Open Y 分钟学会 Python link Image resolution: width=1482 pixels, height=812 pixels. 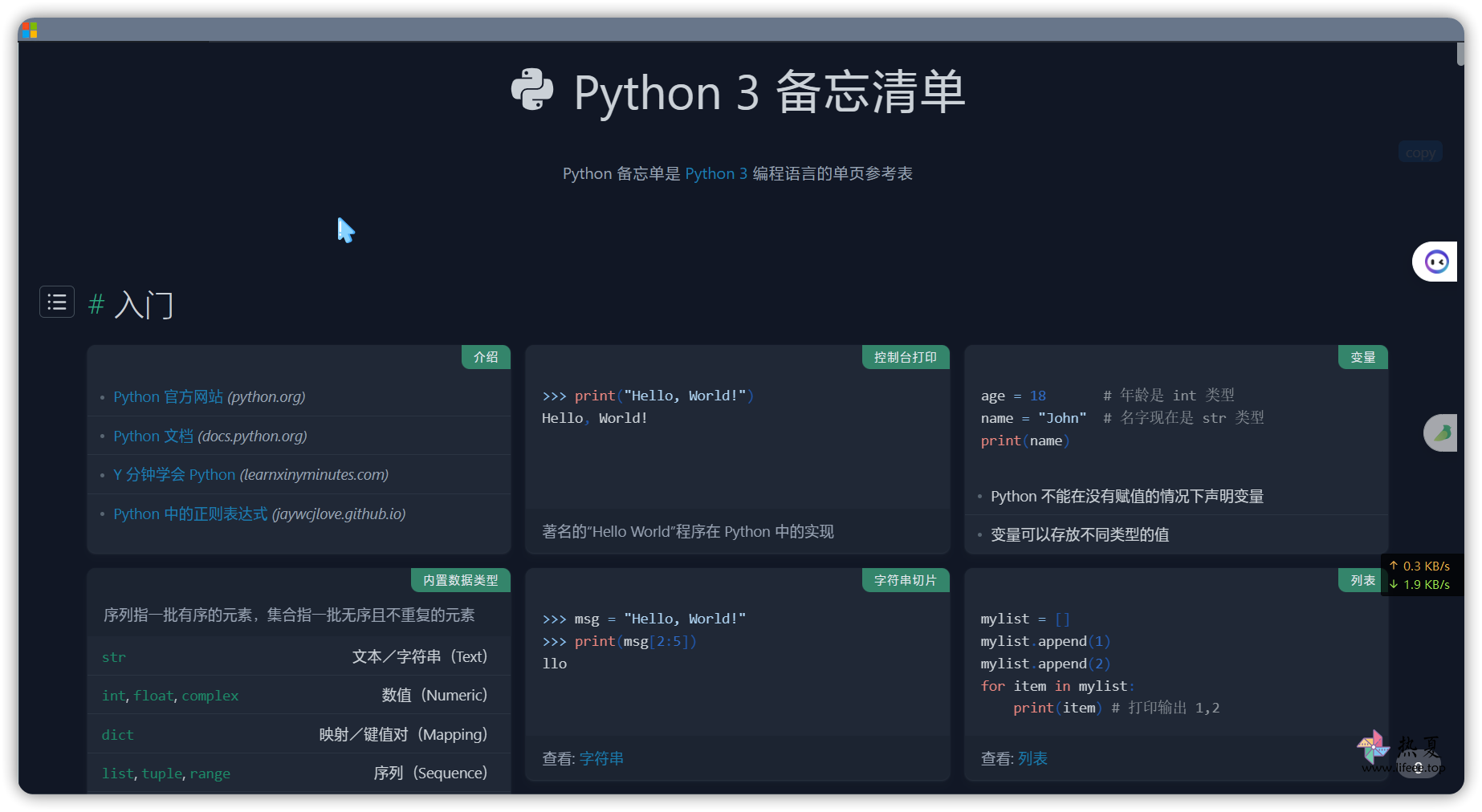tap(174, 475)
